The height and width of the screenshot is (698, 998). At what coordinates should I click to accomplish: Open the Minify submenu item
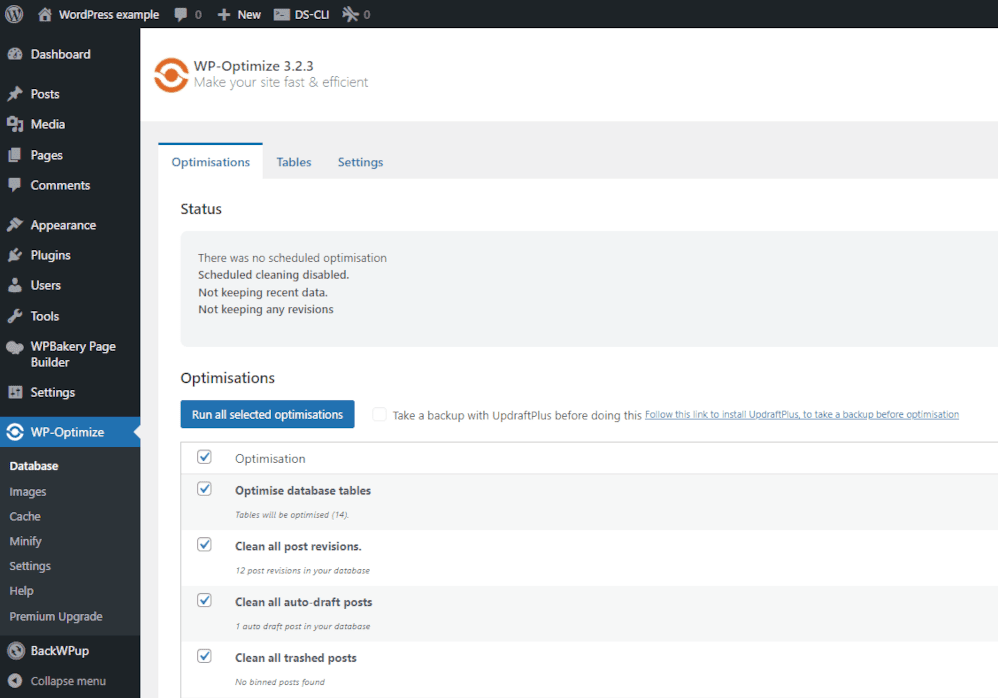[x=25, y=541]
